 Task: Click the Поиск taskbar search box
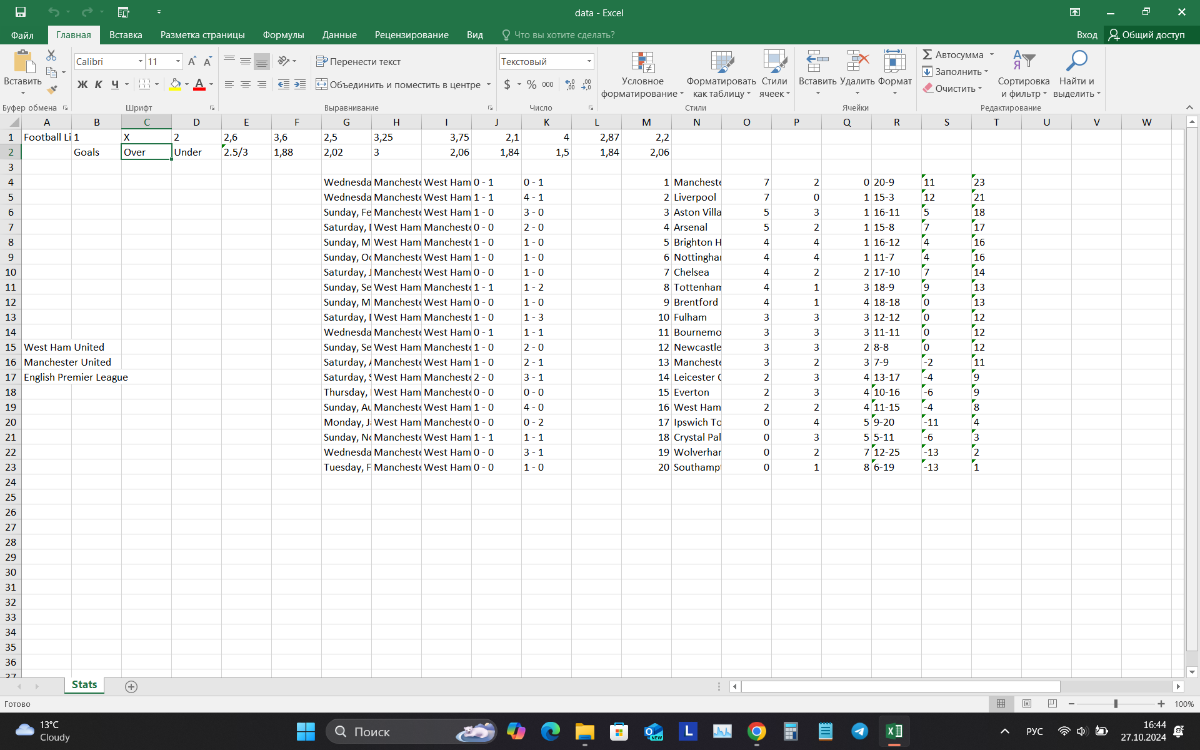pos(412,731)
